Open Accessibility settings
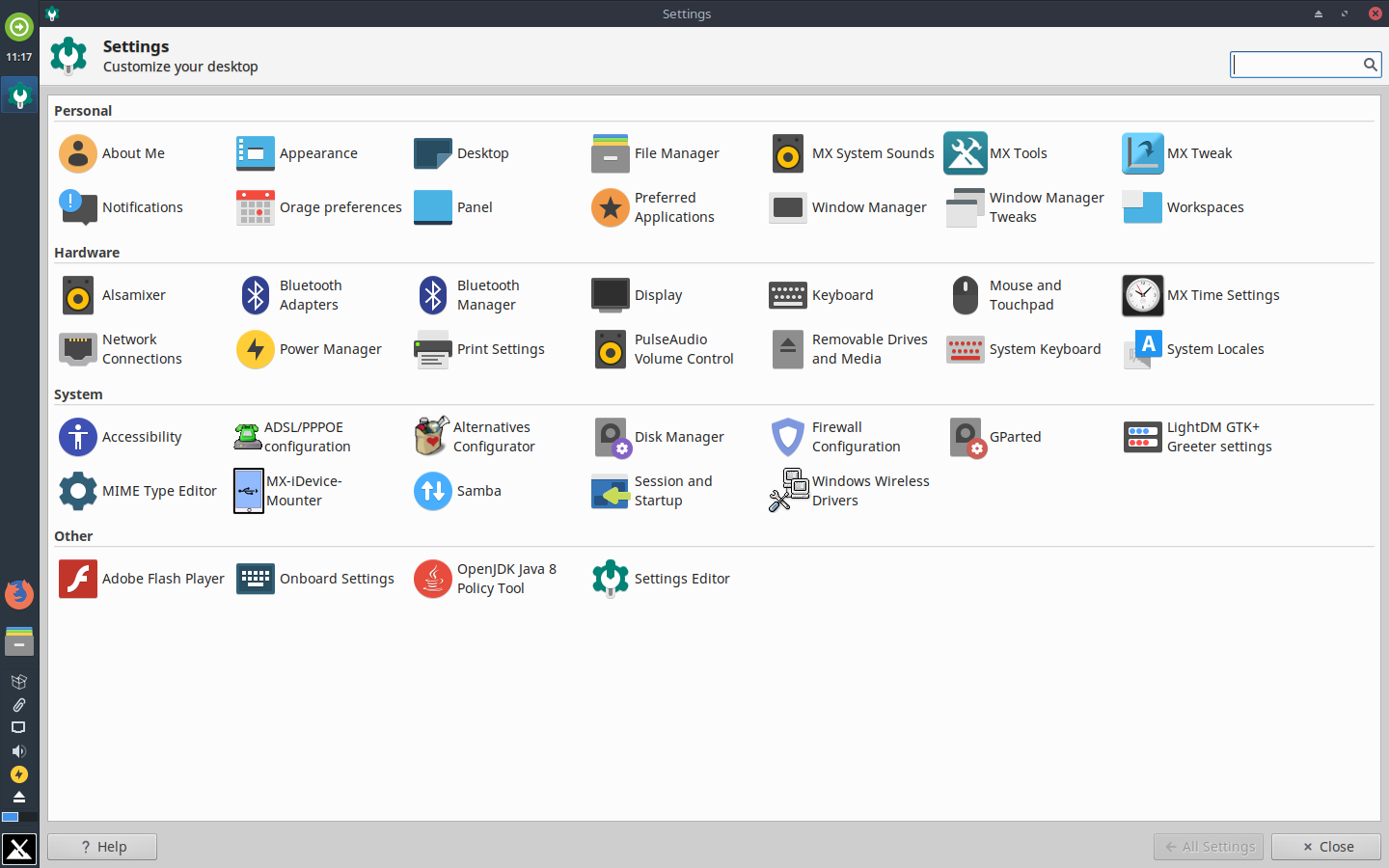This screenshot has width=1389, height=868. tap(121, 437)
